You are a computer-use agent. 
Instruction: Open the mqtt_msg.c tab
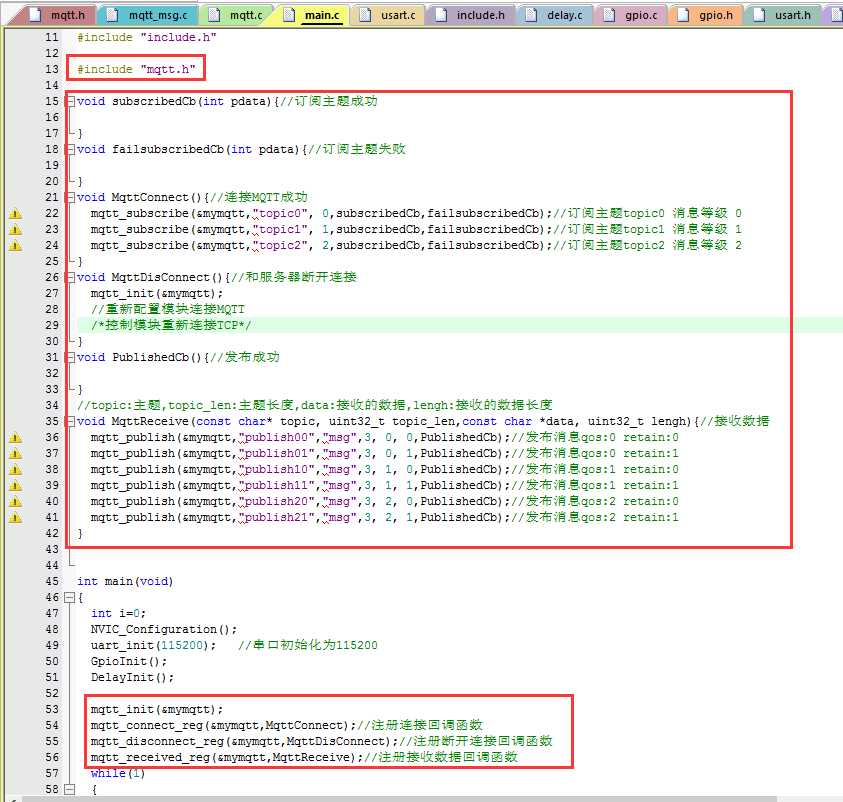(149, 15)
